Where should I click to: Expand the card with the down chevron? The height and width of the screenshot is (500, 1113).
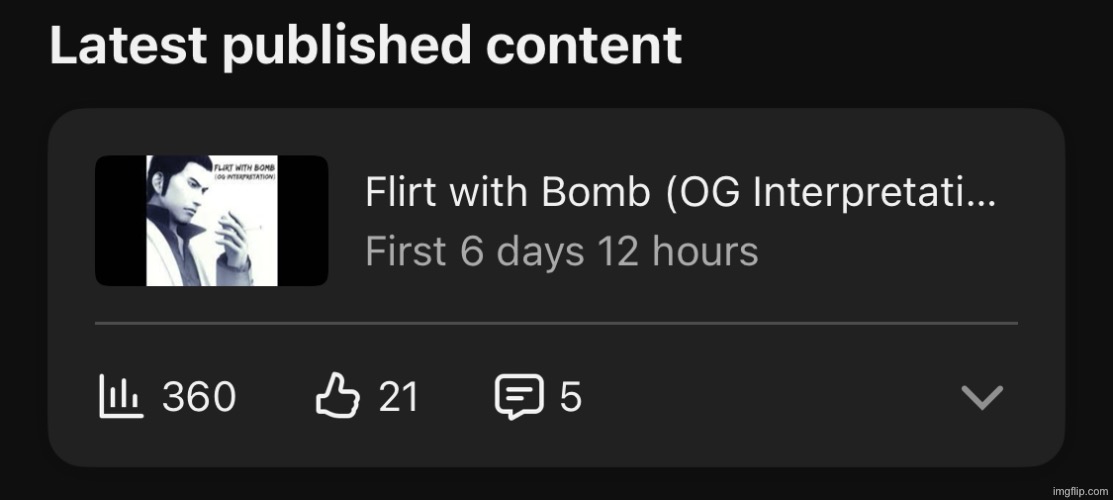coord(982,397)
